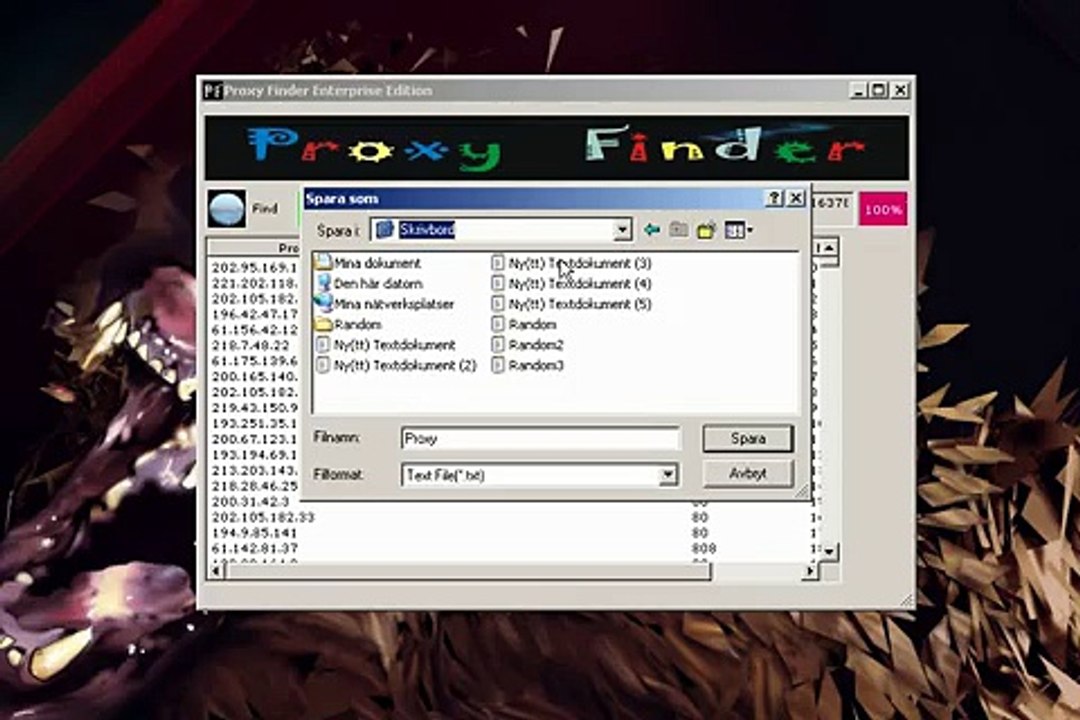Select the Random2 text file
Image resolution: width=1080 pixels, height=720 pixels.
(527, 344)
